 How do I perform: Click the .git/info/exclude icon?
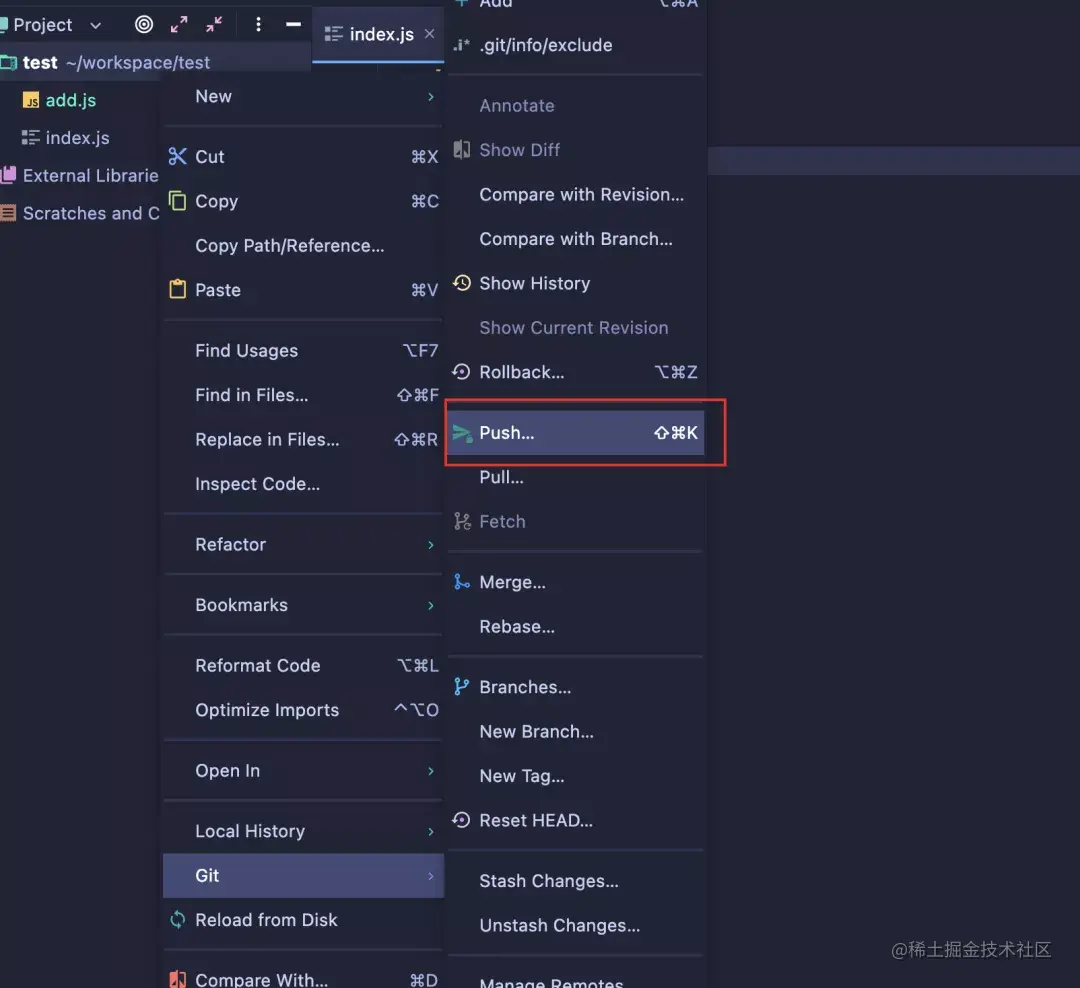point(461,45)
